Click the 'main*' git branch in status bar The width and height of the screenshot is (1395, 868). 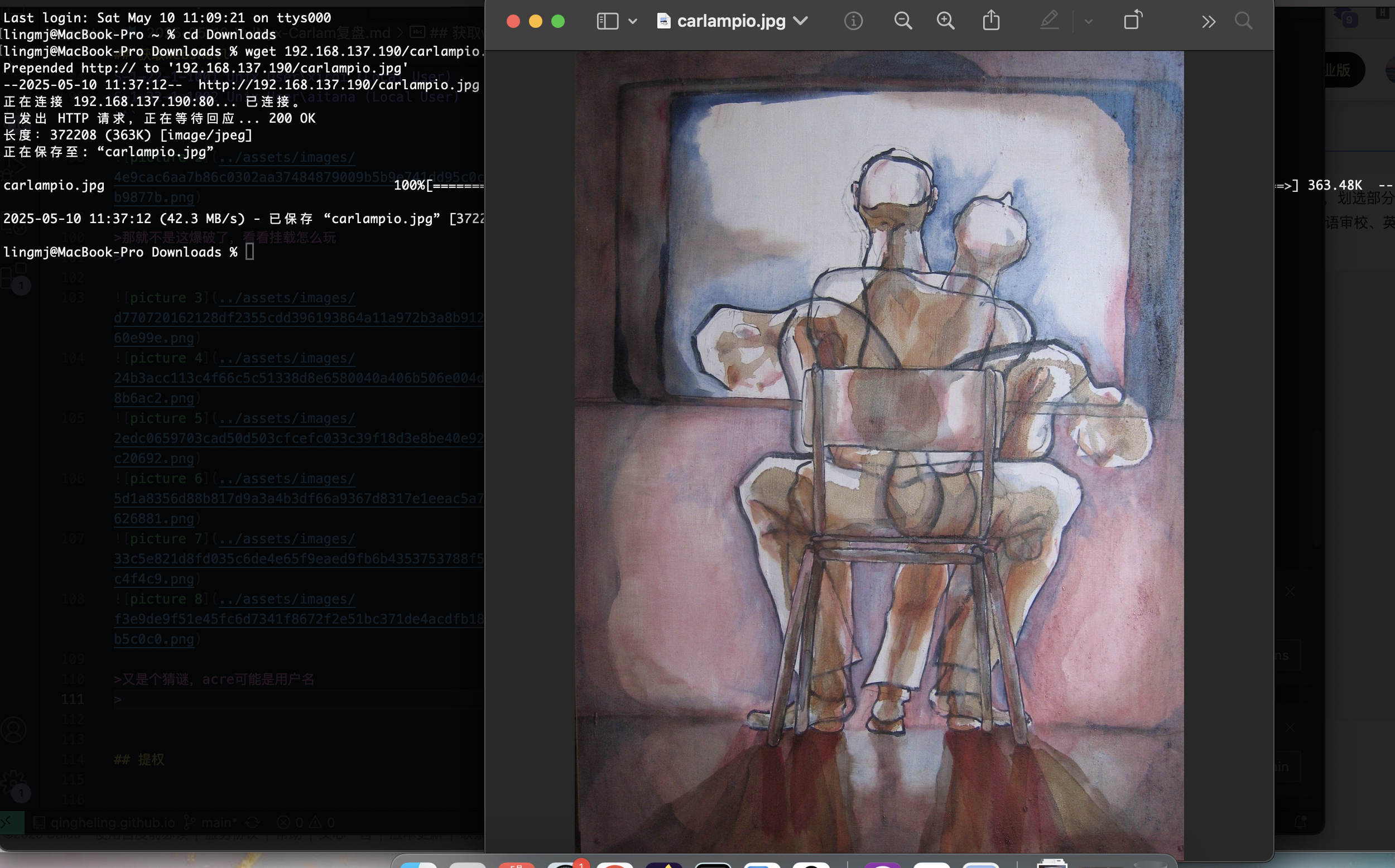pyautogui.click(x=210, y=822)
